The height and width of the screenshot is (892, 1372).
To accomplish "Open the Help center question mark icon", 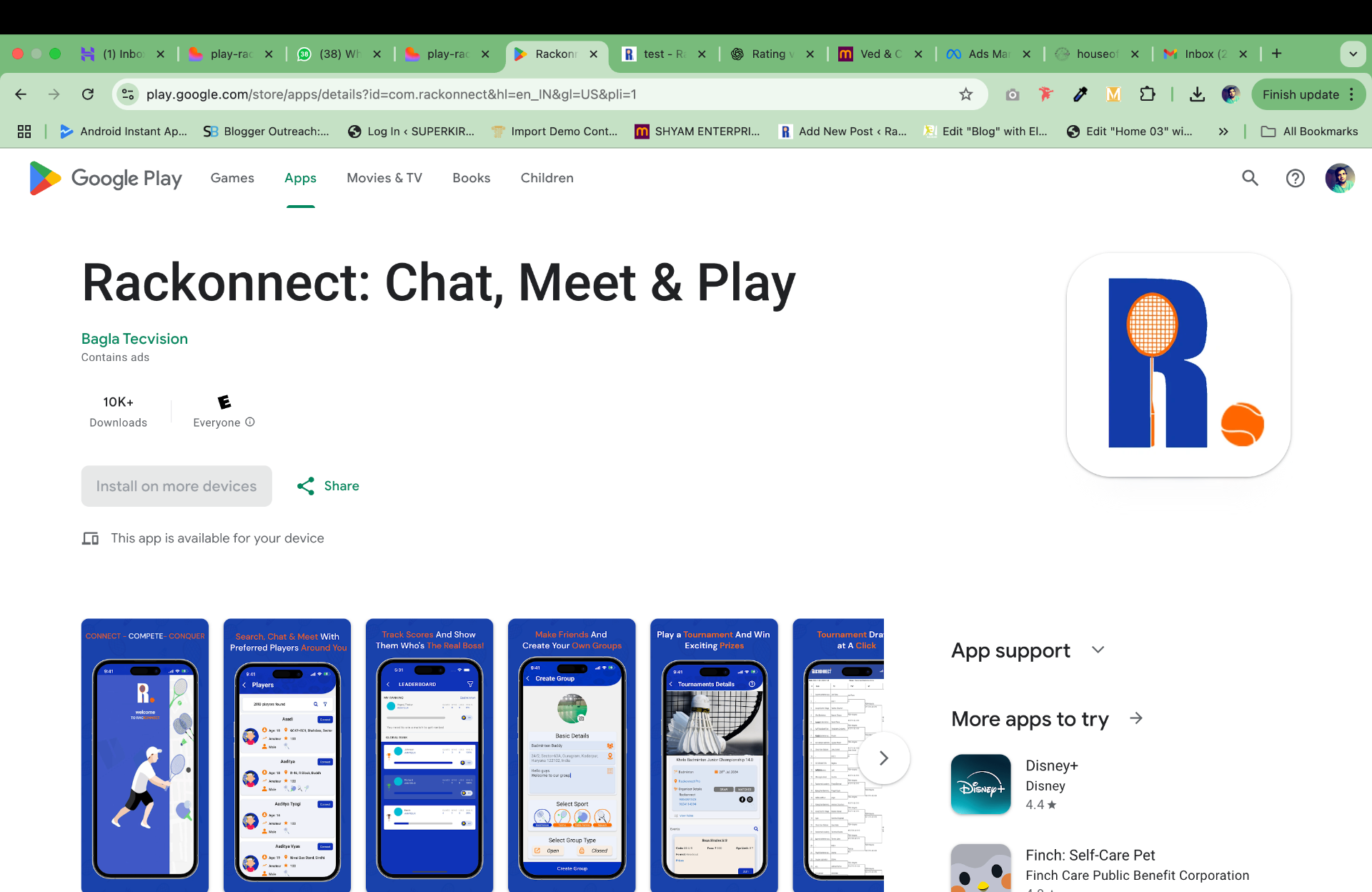I will [x=1295, y=178].
